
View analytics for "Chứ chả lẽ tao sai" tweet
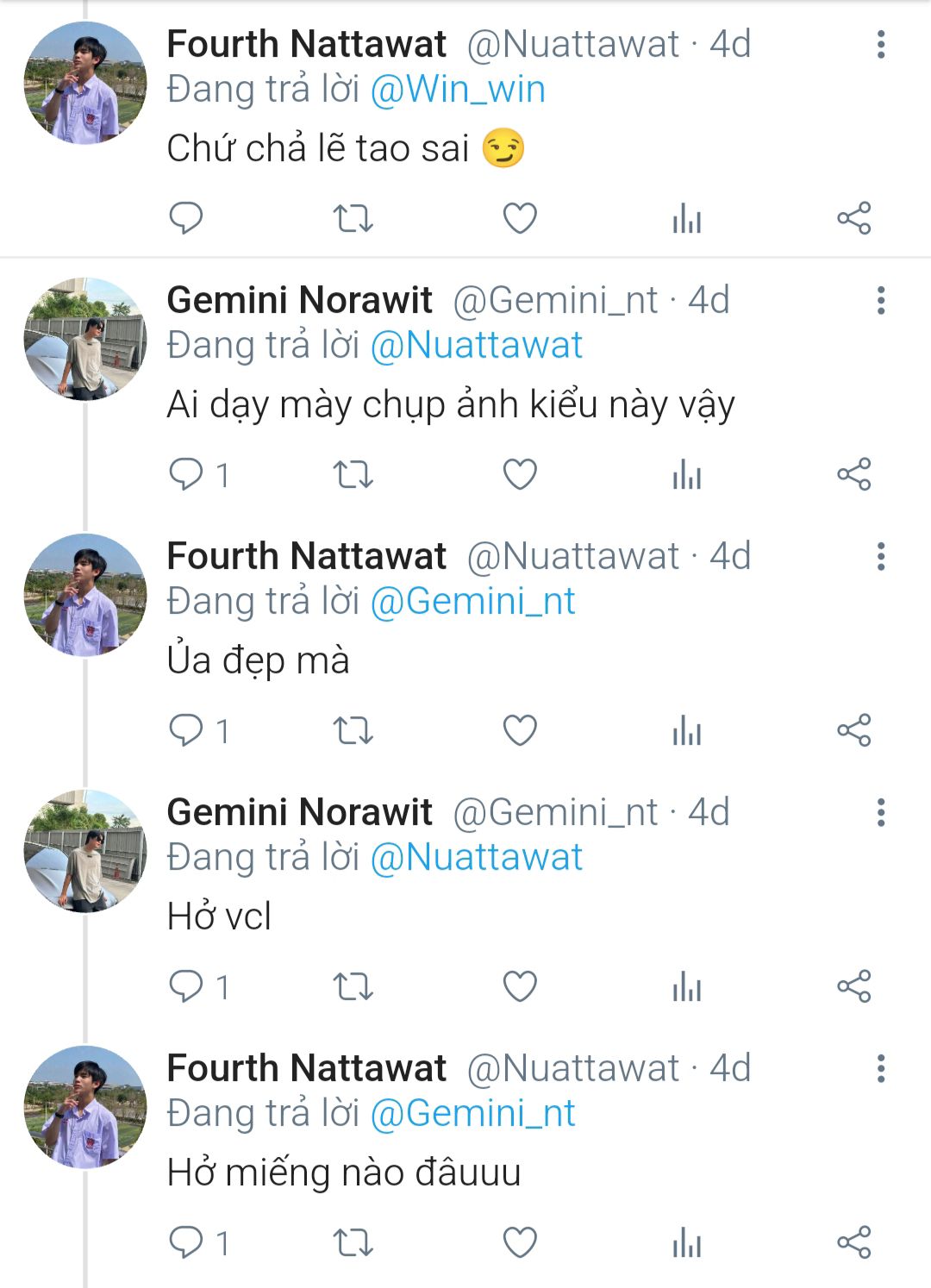click(687, 219)
